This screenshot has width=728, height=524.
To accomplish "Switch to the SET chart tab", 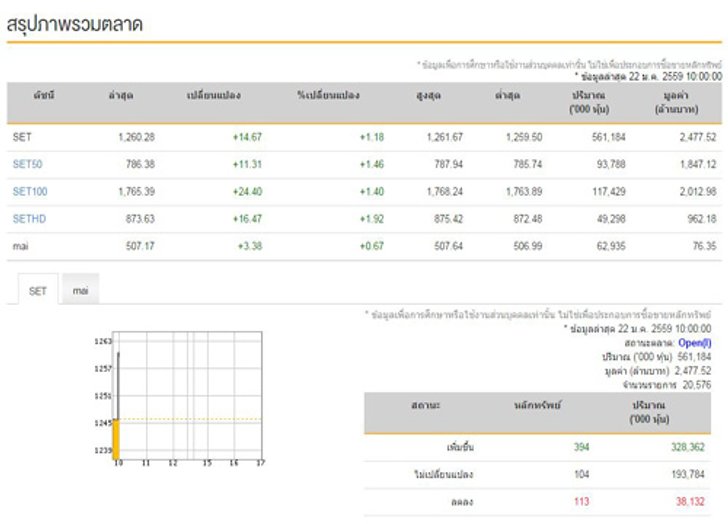I will click(x=38, y=291).
